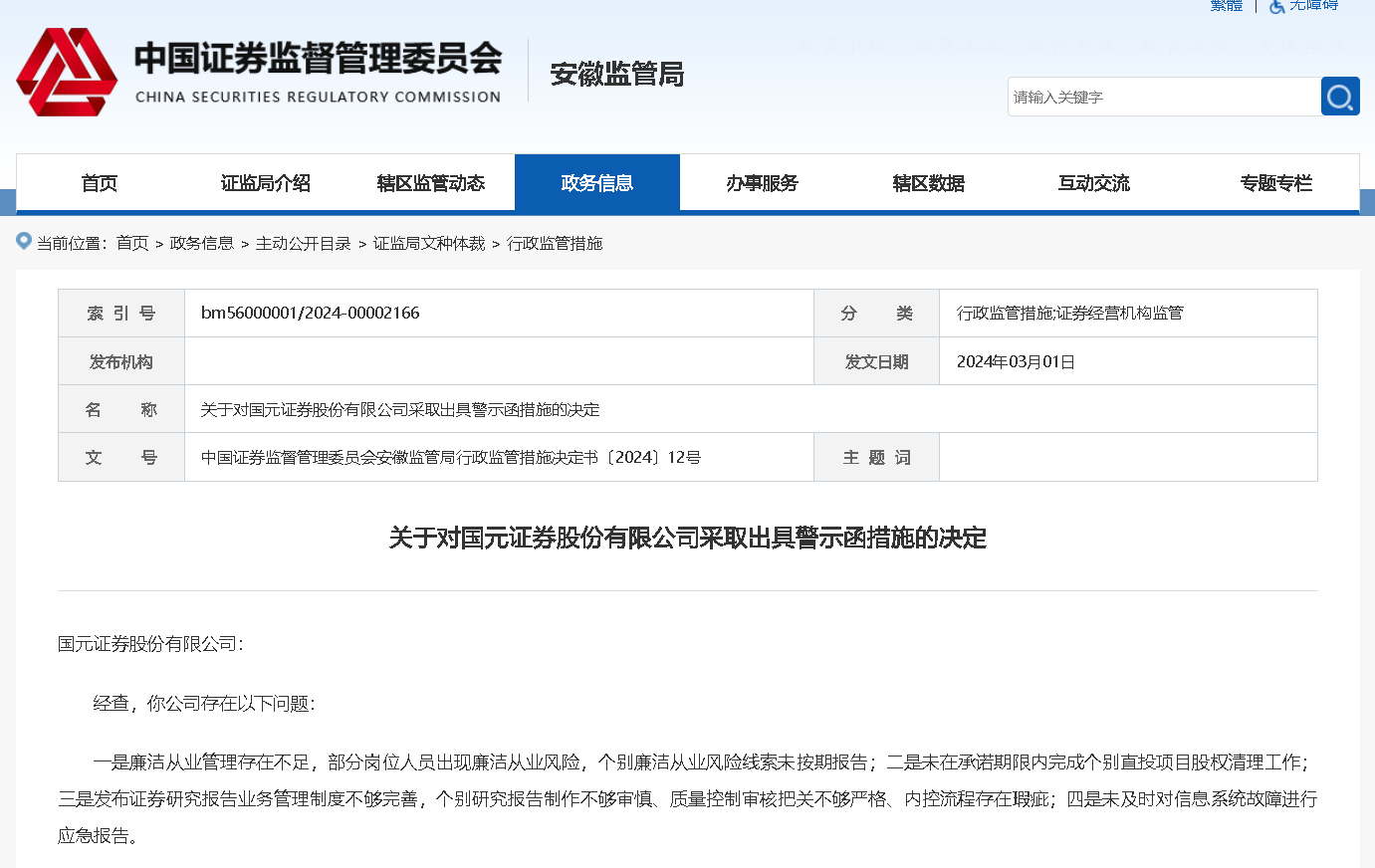This screenshot has width=1375, height=868.
Task: Open the 办事服务 navigation tab
Action: click(x=763, y=183)
